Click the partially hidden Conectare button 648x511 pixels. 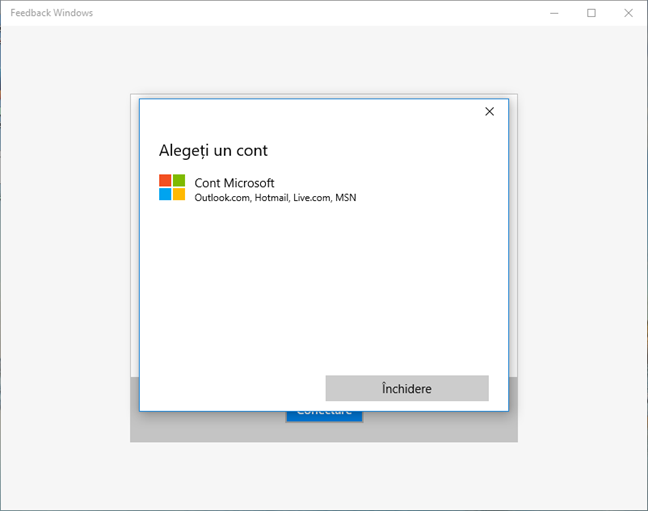[324, 416]
